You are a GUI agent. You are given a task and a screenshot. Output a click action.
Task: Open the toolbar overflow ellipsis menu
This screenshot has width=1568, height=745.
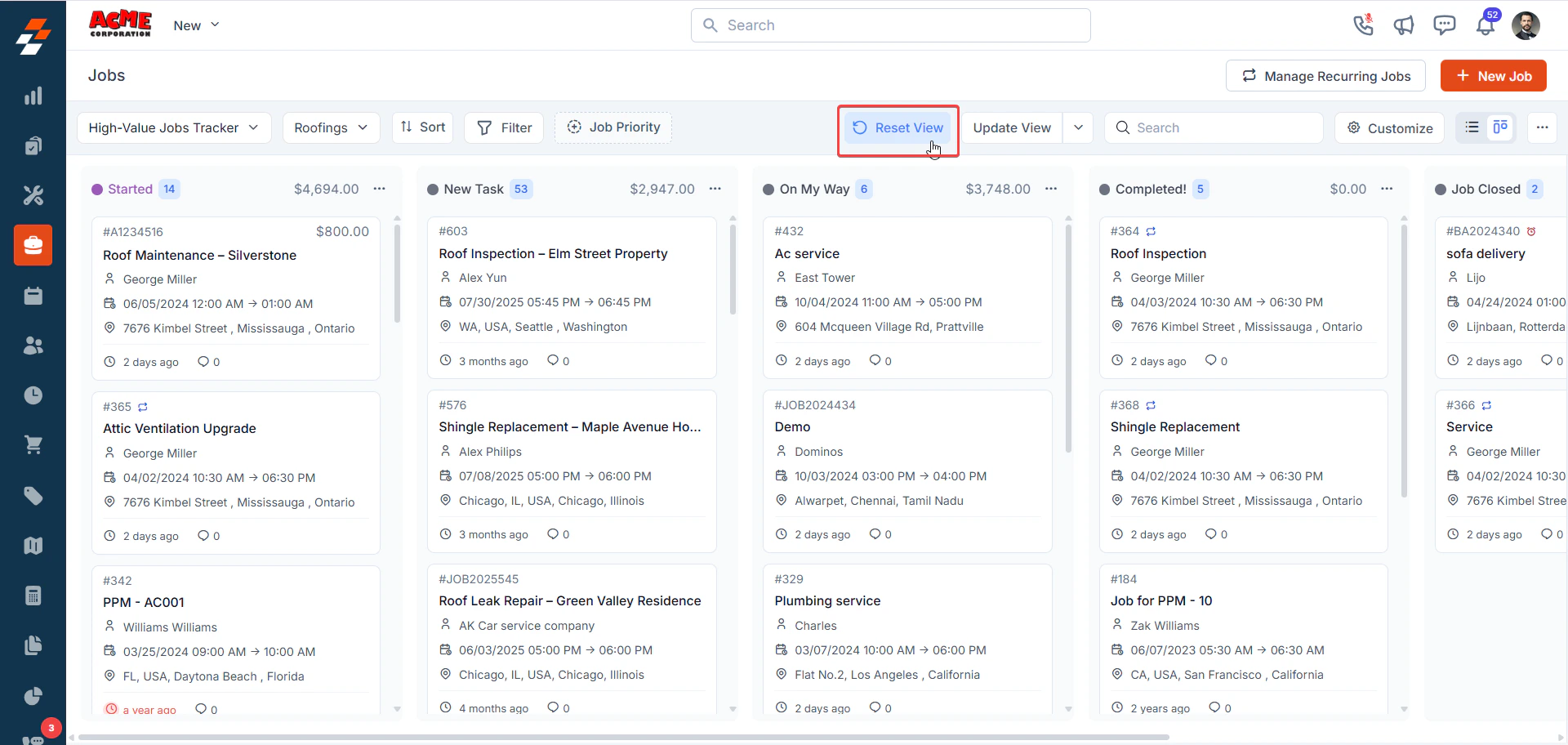pyautogui.click(x=1542, y=127)
